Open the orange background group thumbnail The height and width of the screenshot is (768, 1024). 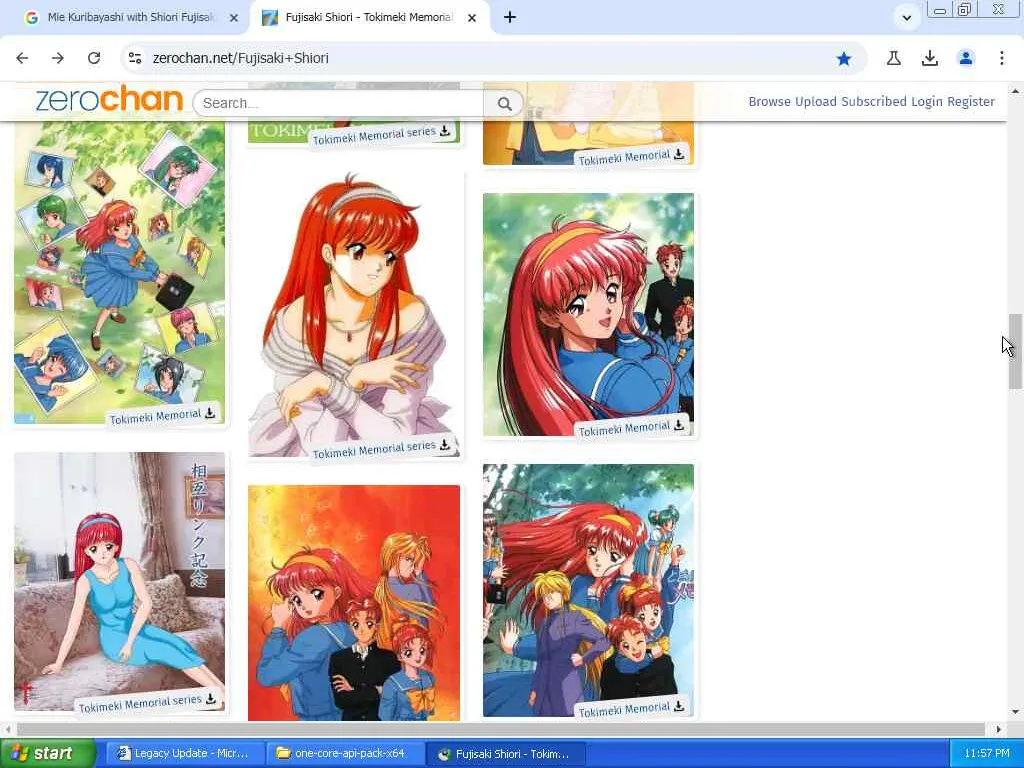click(354, 603)
